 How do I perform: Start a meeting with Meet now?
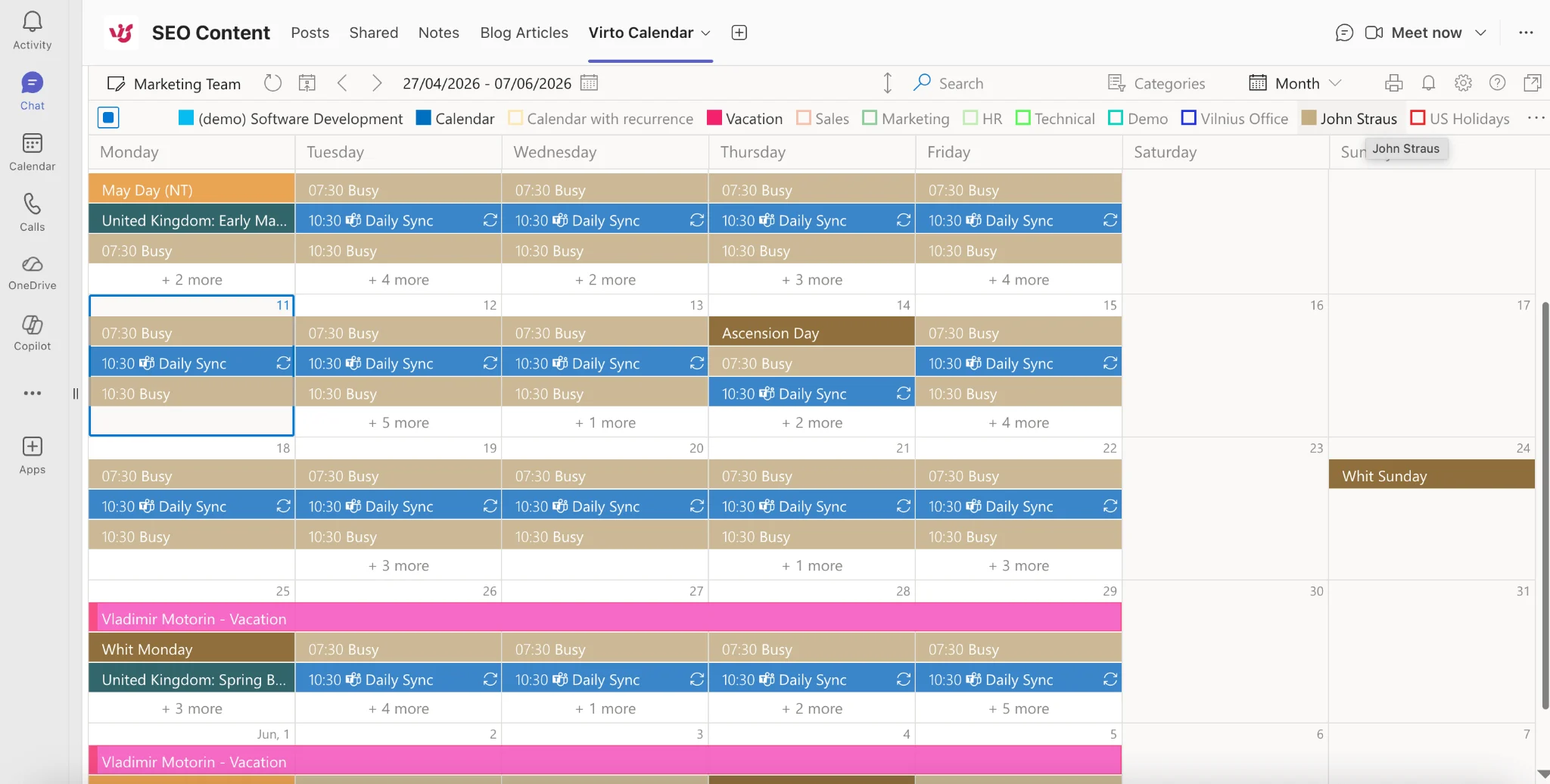click(1414, 33)
